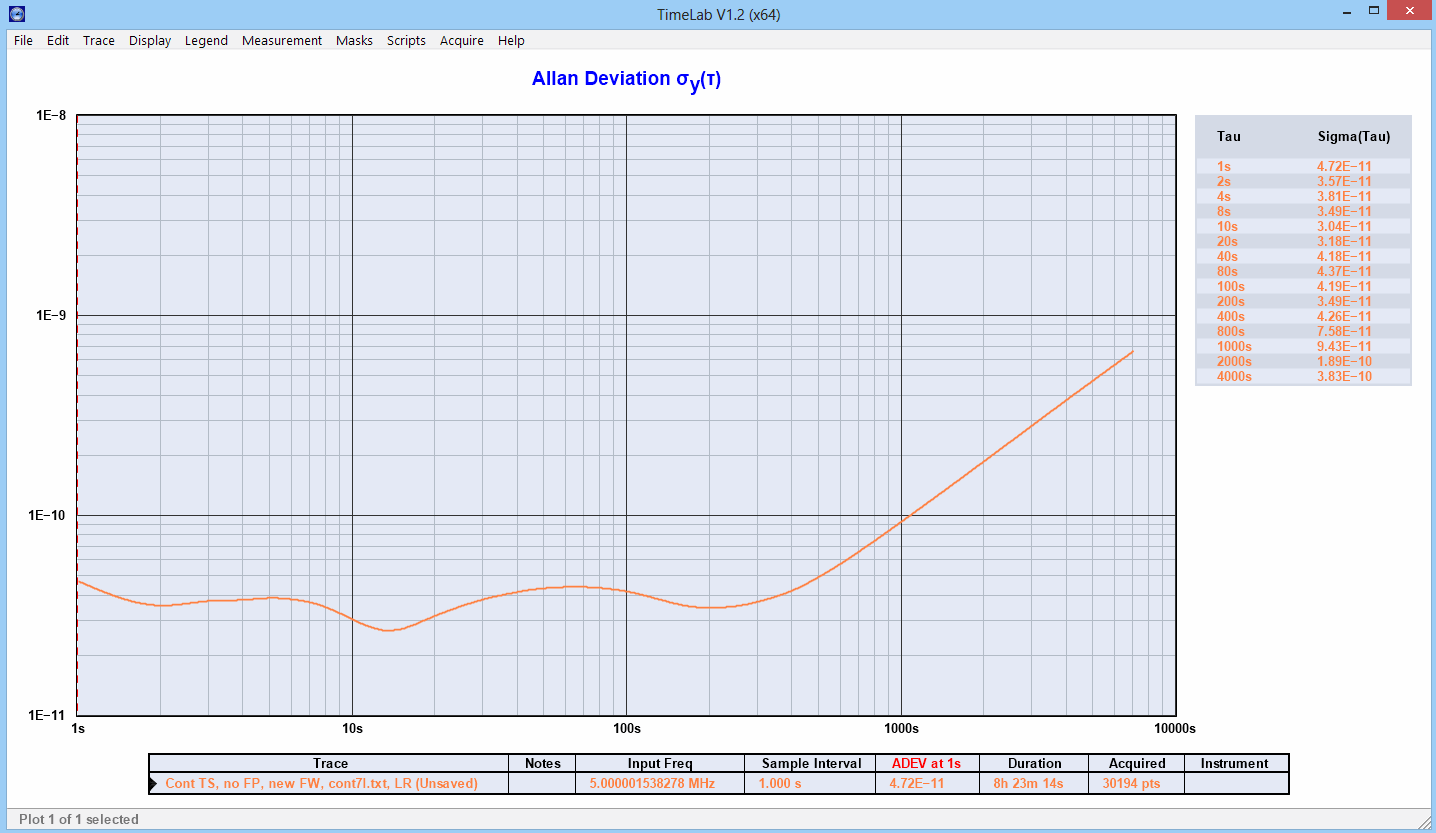Click the Acquired column header

point(1137,763)
